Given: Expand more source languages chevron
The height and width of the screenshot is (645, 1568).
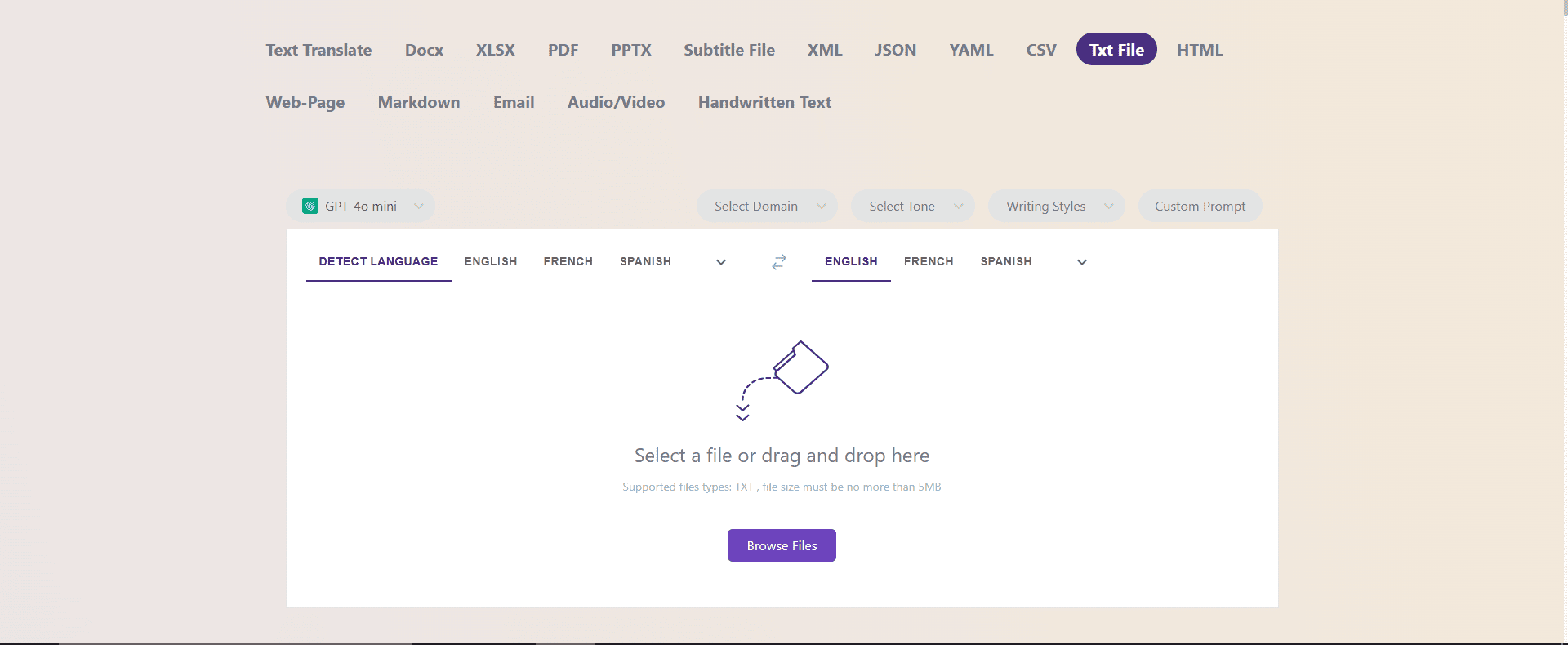Looking at the screenshot, I should [x=721, y=262].
